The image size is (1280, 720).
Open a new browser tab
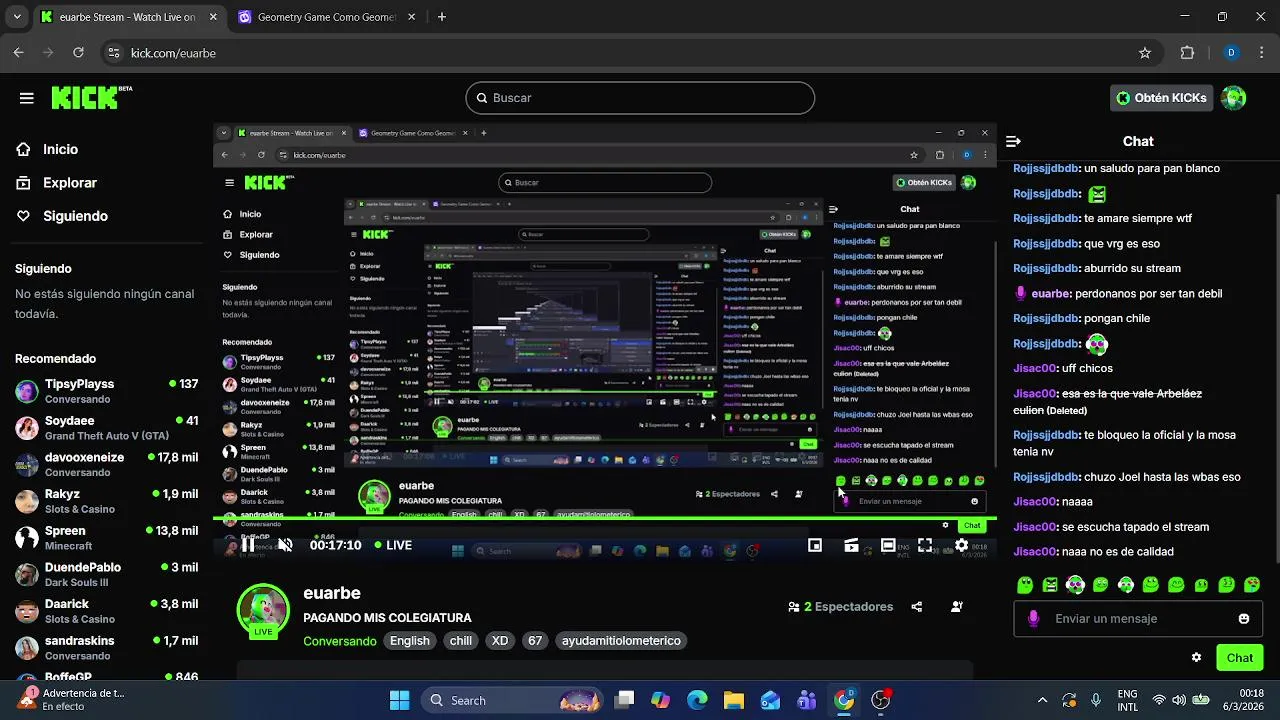click(x=442, y=17)
